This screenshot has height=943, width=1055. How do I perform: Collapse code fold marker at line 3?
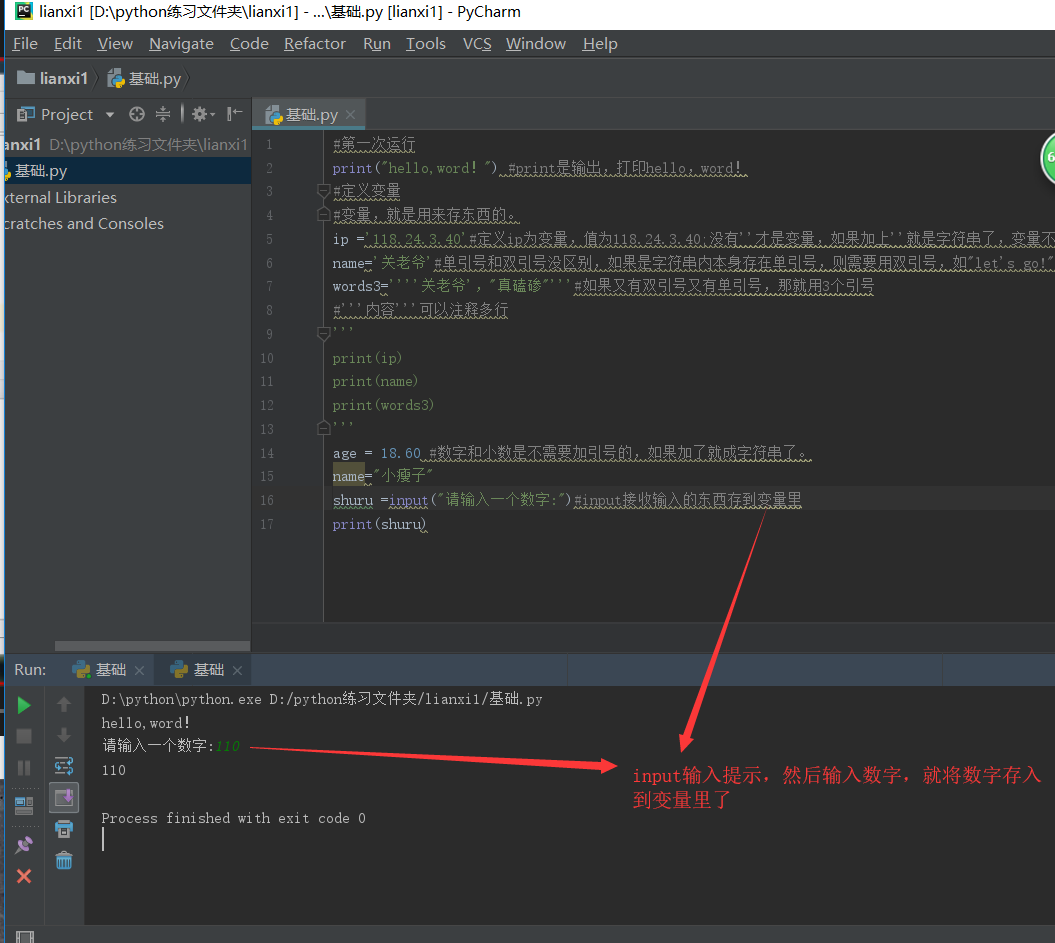pos(323,191)
